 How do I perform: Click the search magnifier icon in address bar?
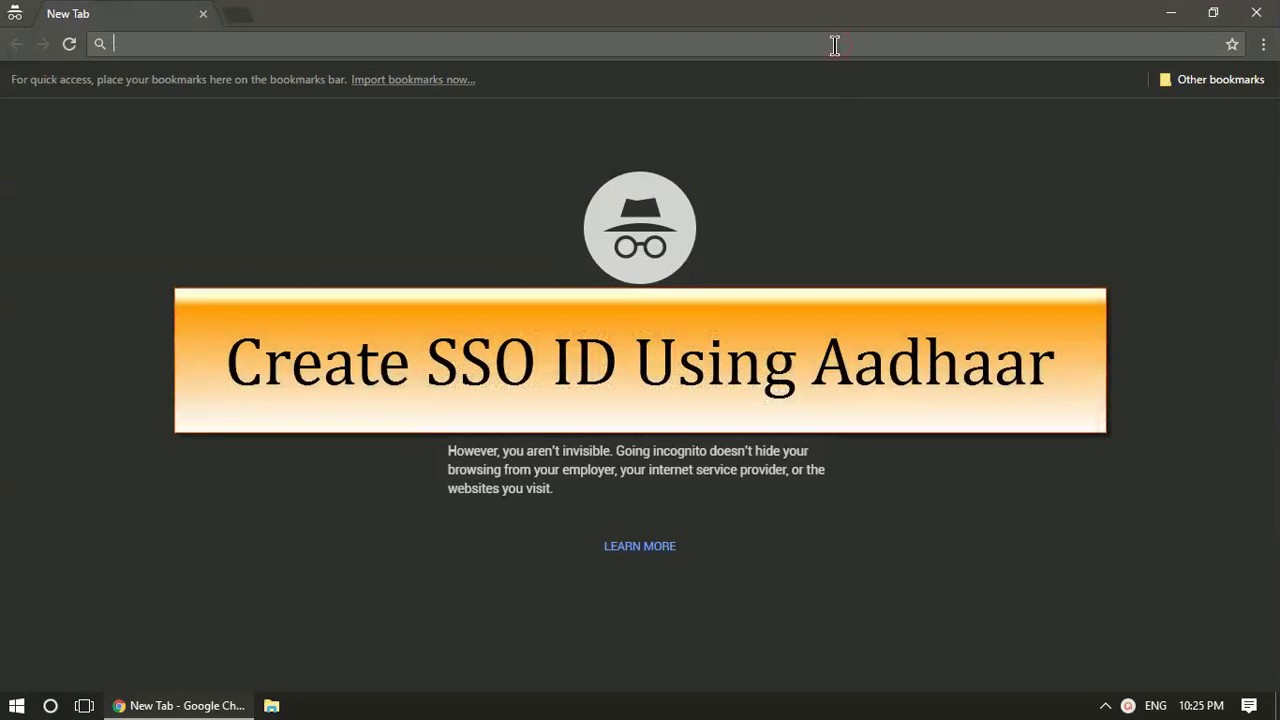click(100, 44)
